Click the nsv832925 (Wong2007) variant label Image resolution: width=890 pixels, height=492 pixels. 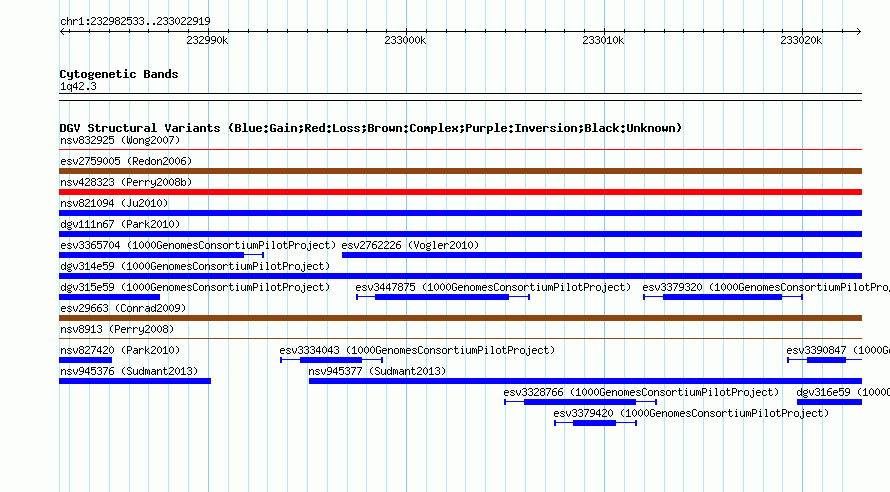(120, 140)
